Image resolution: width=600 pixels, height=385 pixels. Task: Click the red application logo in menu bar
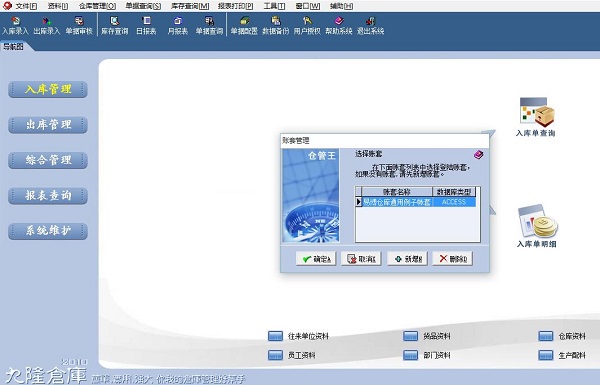point(7,5)
